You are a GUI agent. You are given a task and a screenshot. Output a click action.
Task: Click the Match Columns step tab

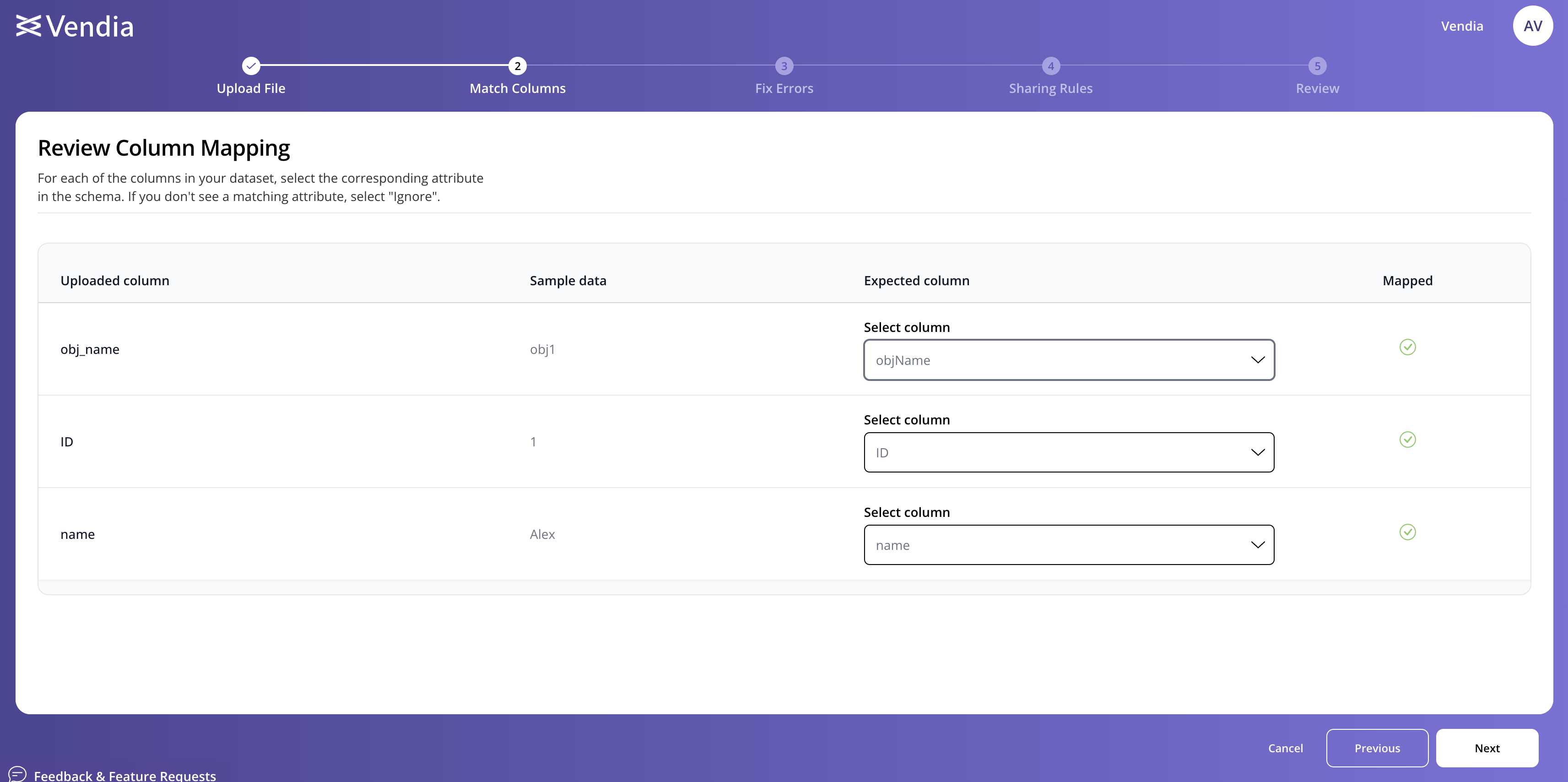[x=517, y=76]
